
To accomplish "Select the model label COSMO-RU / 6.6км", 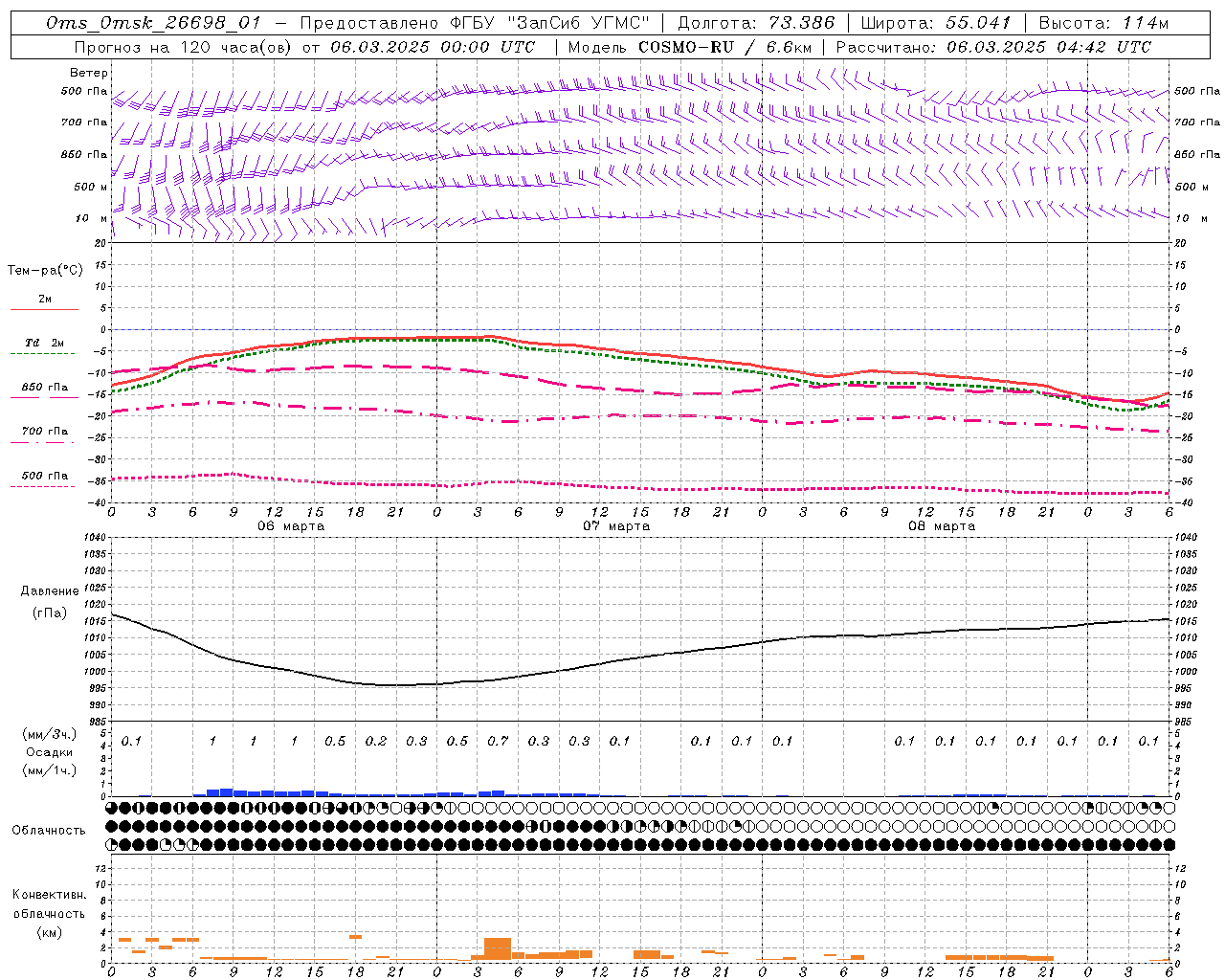I will click(725, 47).
